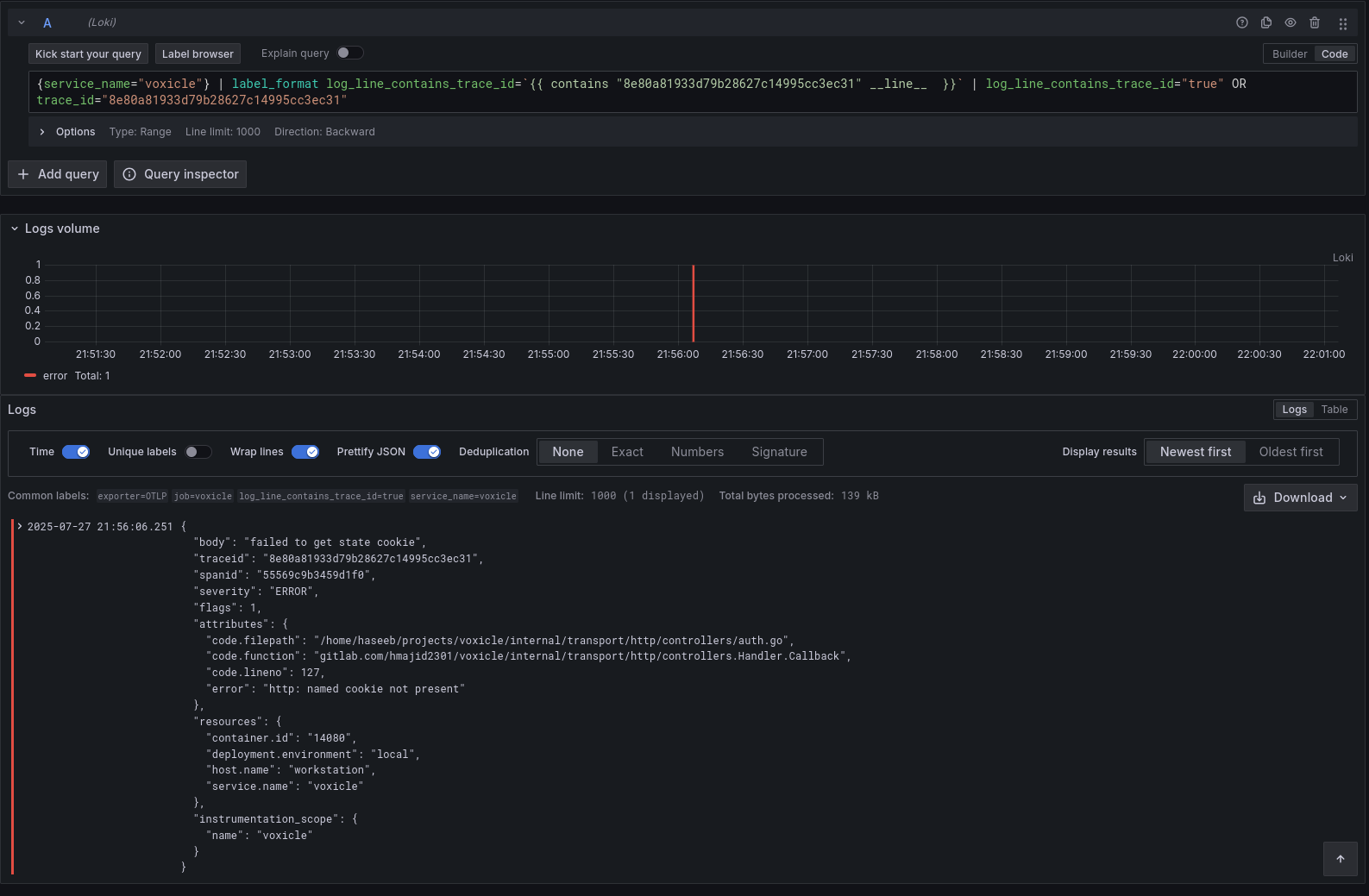1369x896 pixels.
Task: Click the query help icon
Action: [x=1242, y=23]
